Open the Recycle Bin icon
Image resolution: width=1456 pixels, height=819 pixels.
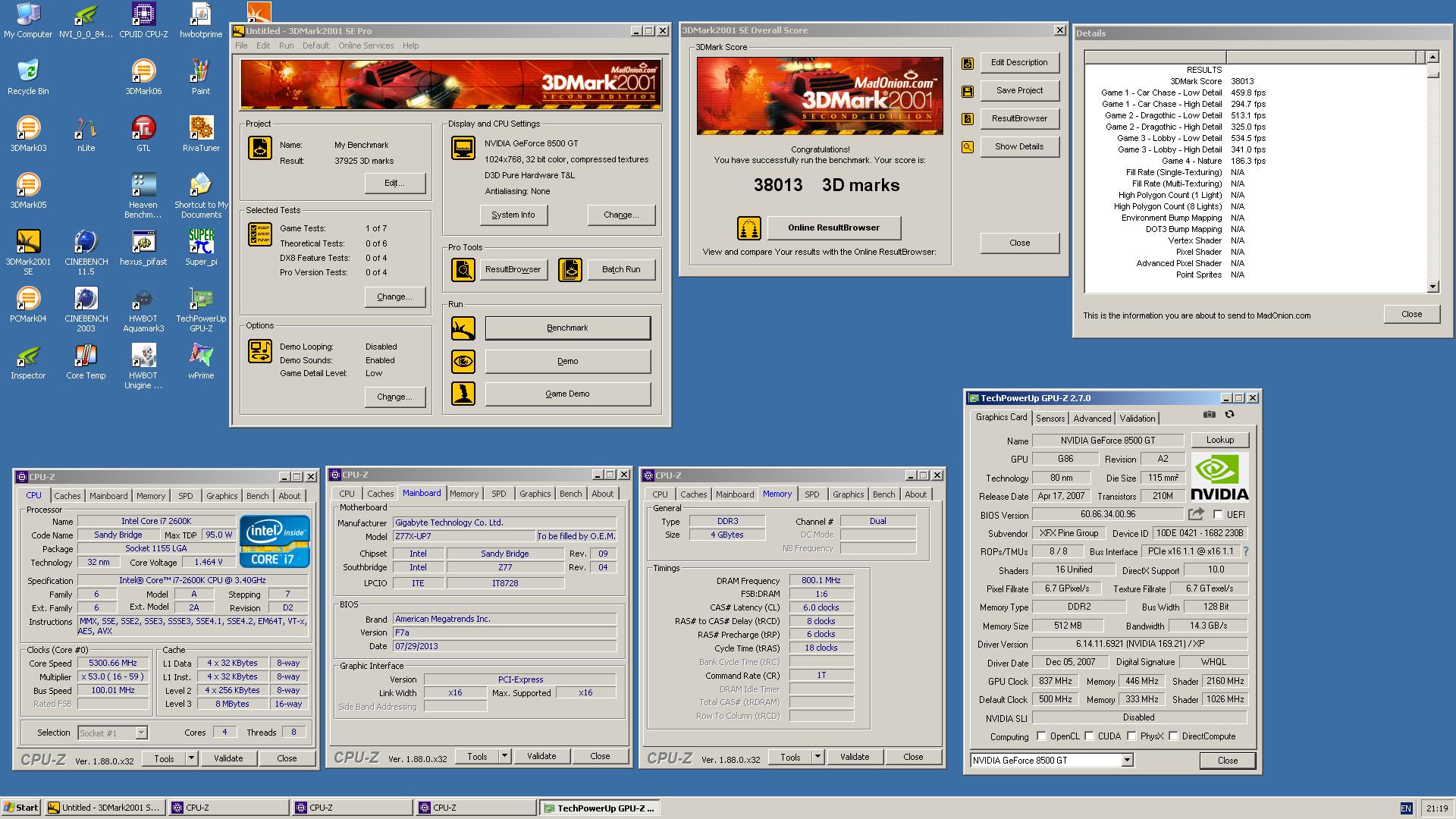[x=28, y=77]
